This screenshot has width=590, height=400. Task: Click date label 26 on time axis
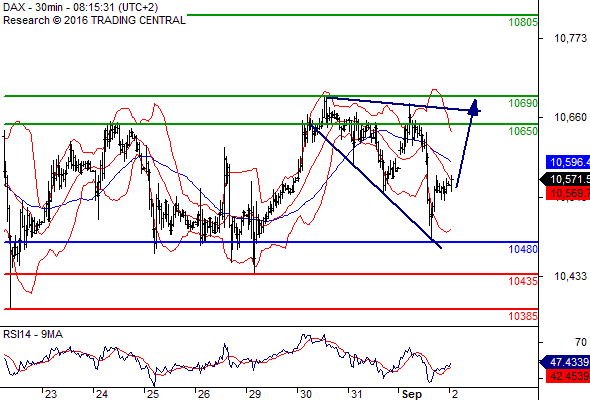click(204, 394)
